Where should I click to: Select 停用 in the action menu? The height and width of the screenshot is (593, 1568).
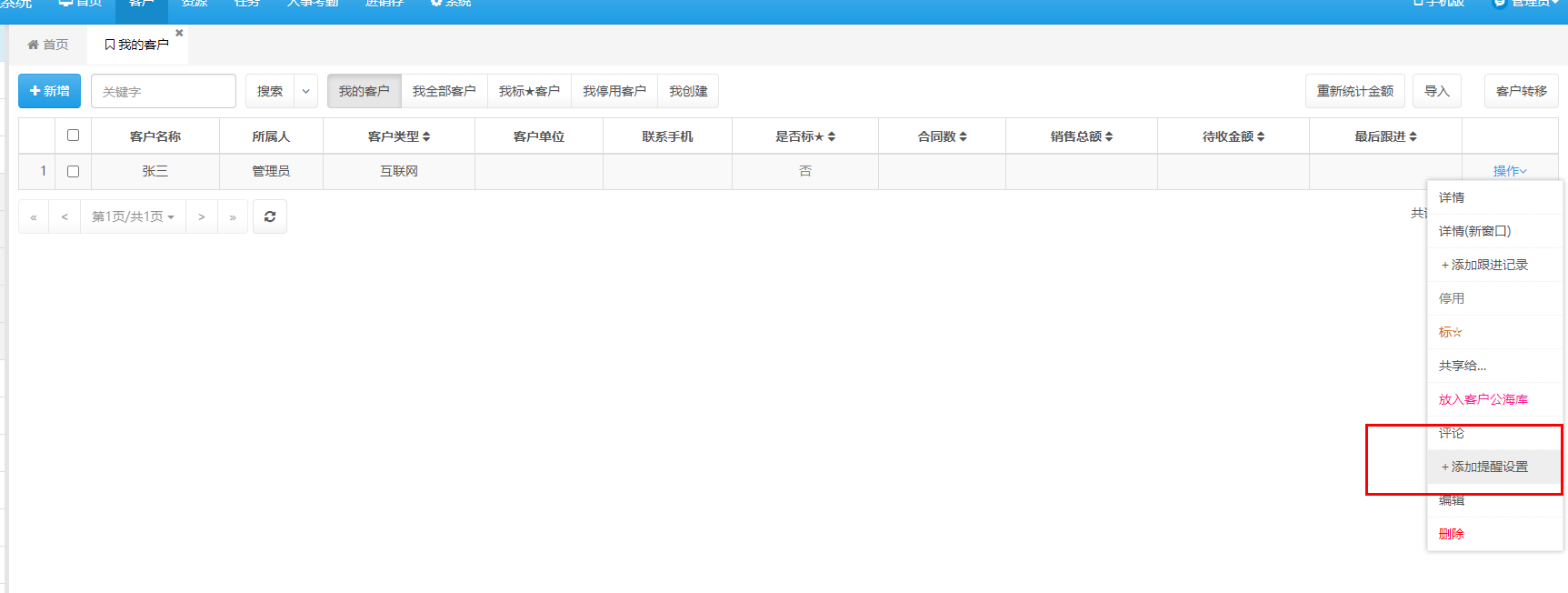click(1495, 298)
